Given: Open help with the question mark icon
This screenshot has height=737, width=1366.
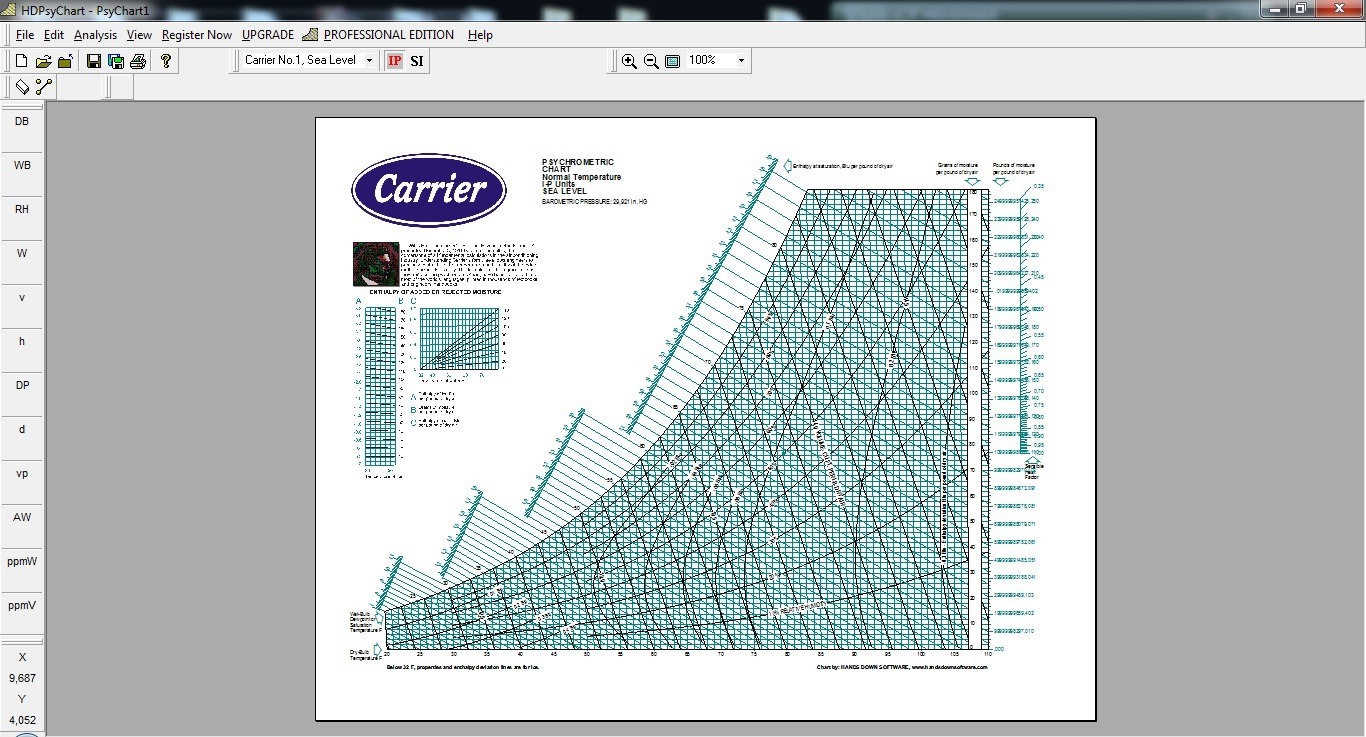Looking at the screenshot, I should click(166, 61).
